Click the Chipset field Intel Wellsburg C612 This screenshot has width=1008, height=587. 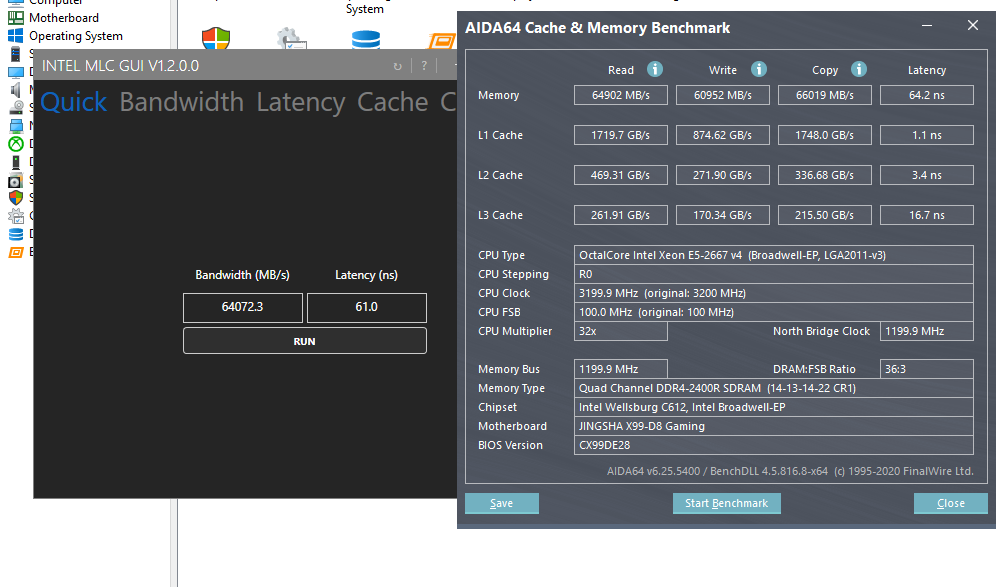pos(773,407)
